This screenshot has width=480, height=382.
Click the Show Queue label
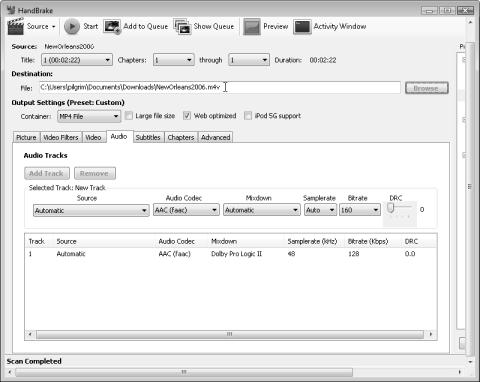(214, 26)
